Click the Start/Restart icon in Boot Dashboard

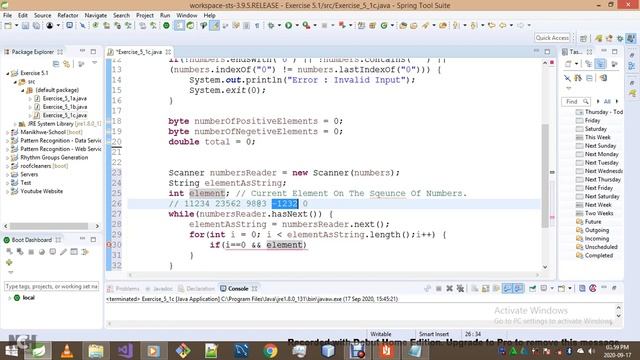(x=9, y=252)
